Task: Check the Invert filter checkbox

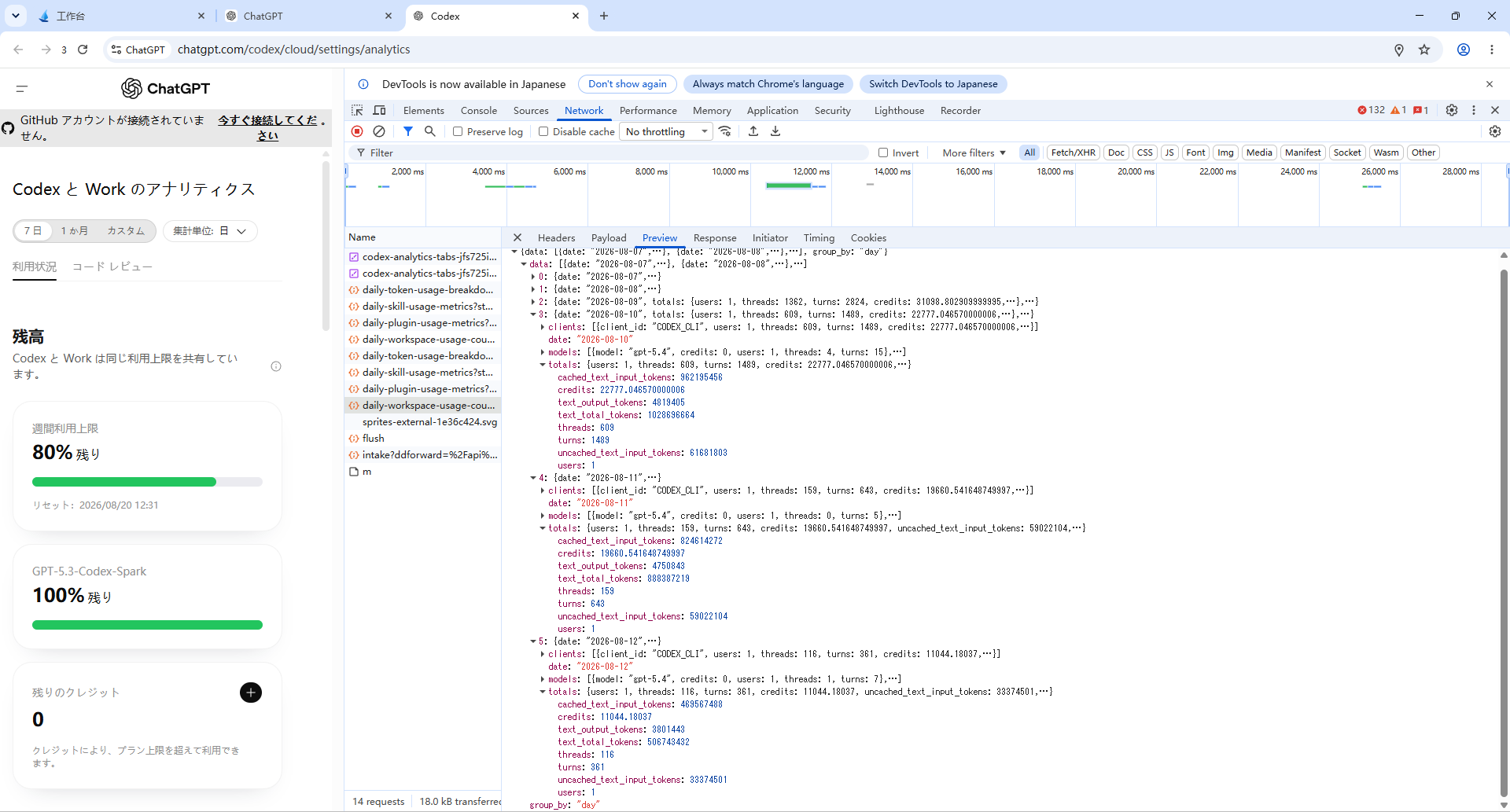Action: point(883,153)
